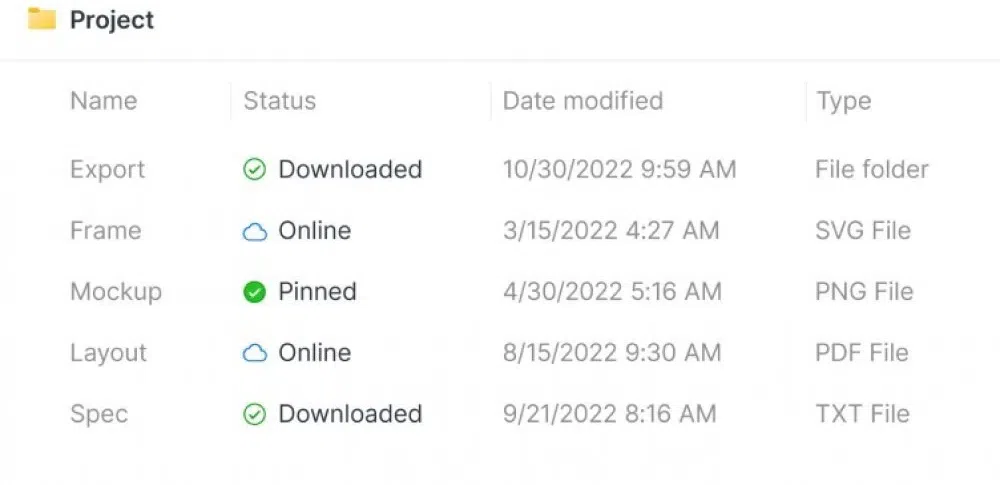Click the green Pinned icon for Mockup
The width and height of the screenshot is (1000, 485).
pos(255,293)
